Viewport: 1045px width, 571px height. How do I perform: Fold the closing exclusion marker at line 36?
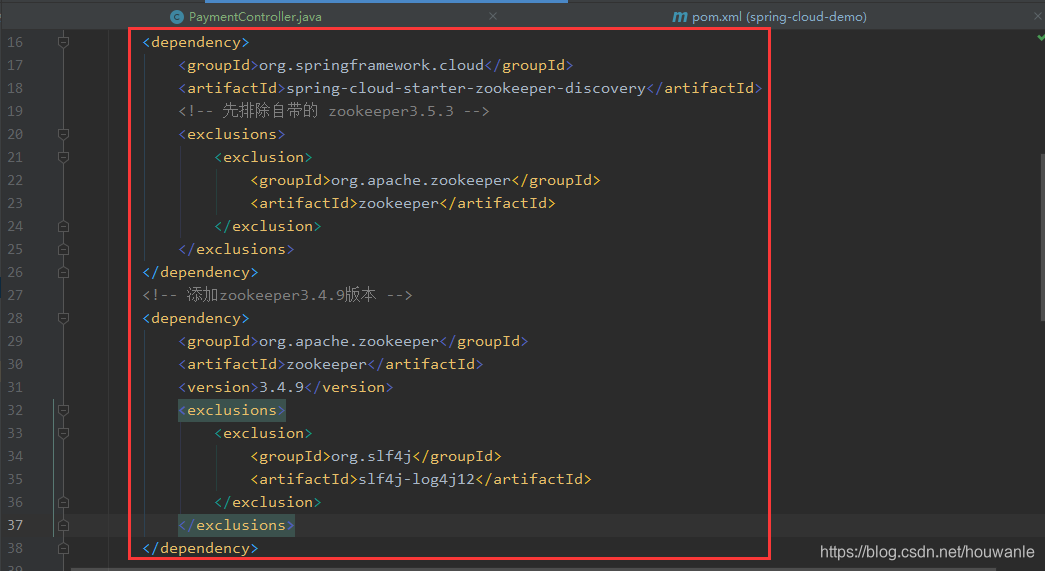tap(63, 502)
